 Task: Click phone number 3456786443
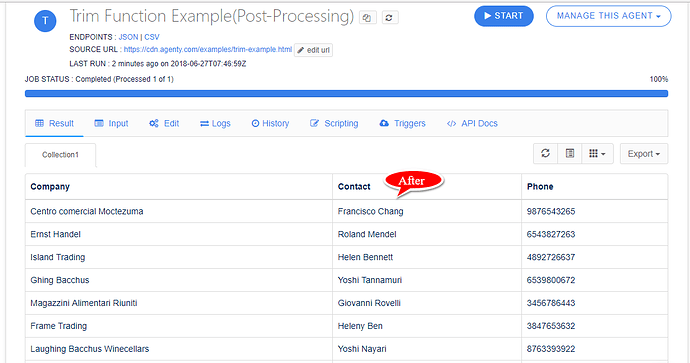(551, 303)
